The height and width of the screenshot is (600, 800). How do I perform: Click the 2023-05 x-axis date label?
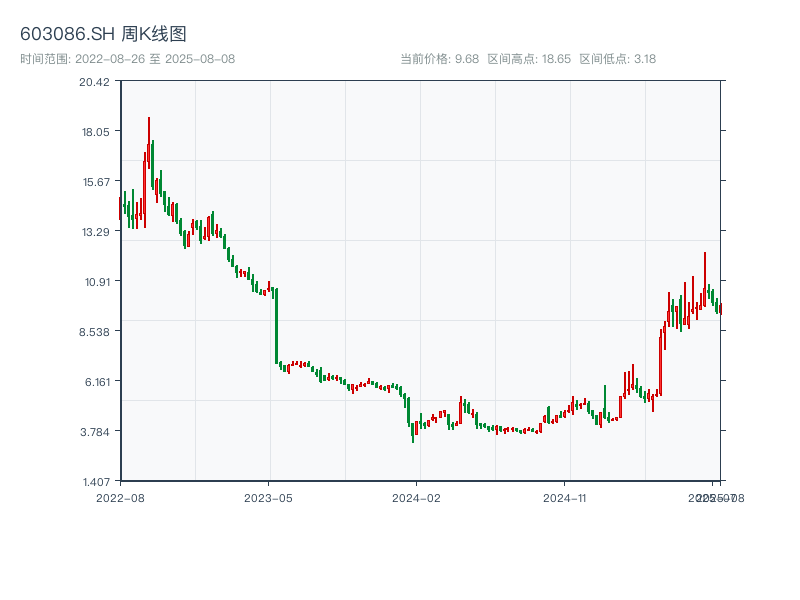[x=268, y=497]
